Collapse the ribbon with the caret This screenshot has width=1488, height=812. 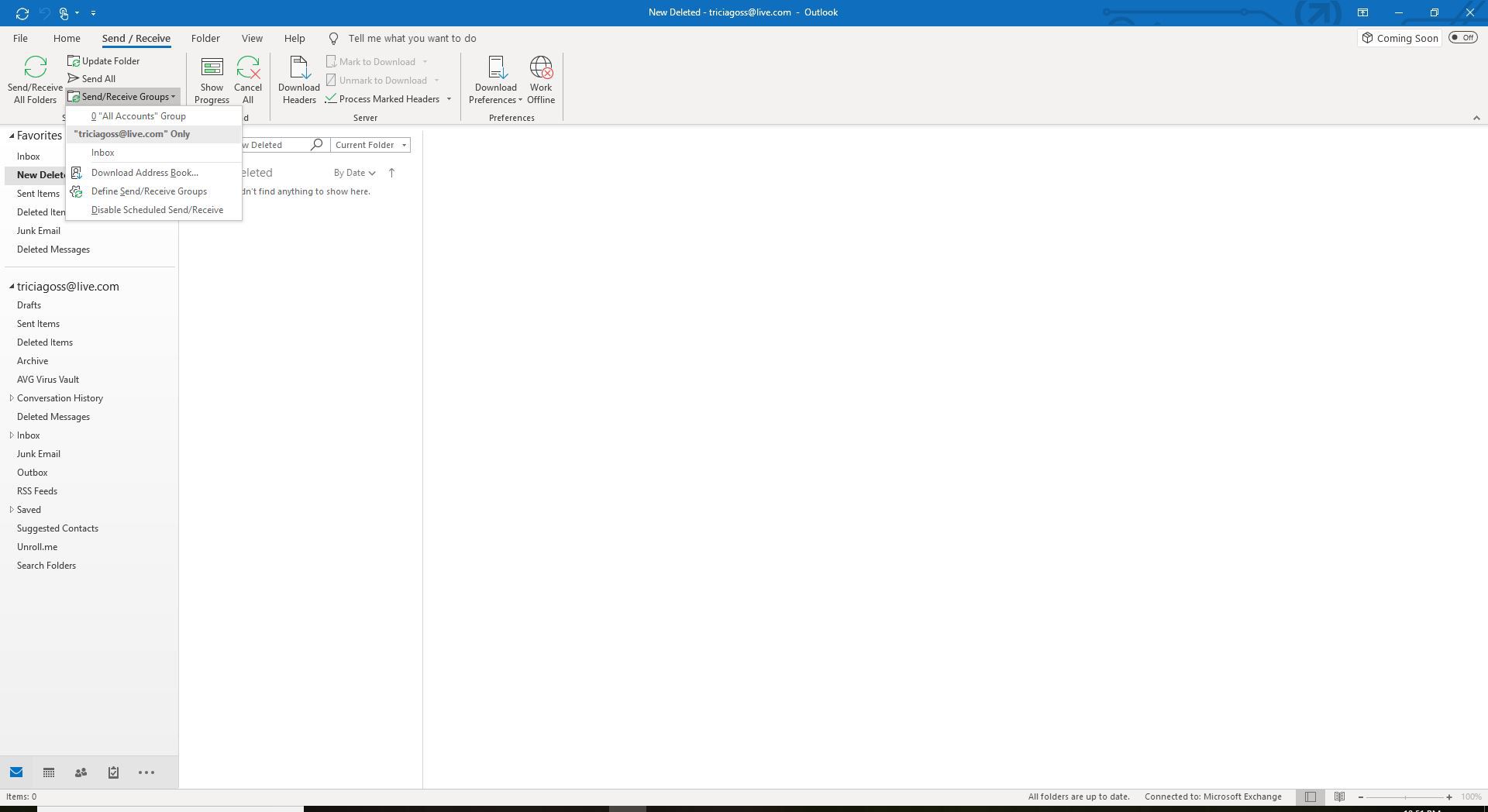pyautogui.click(x=1476, y=118)
